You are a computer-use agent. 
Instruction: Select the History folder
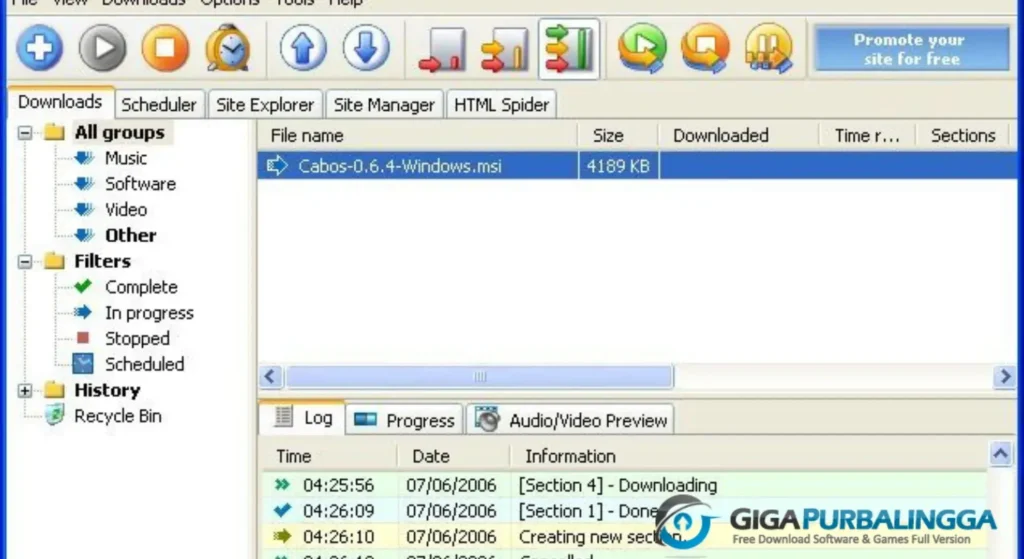click(x=107, y=391)
